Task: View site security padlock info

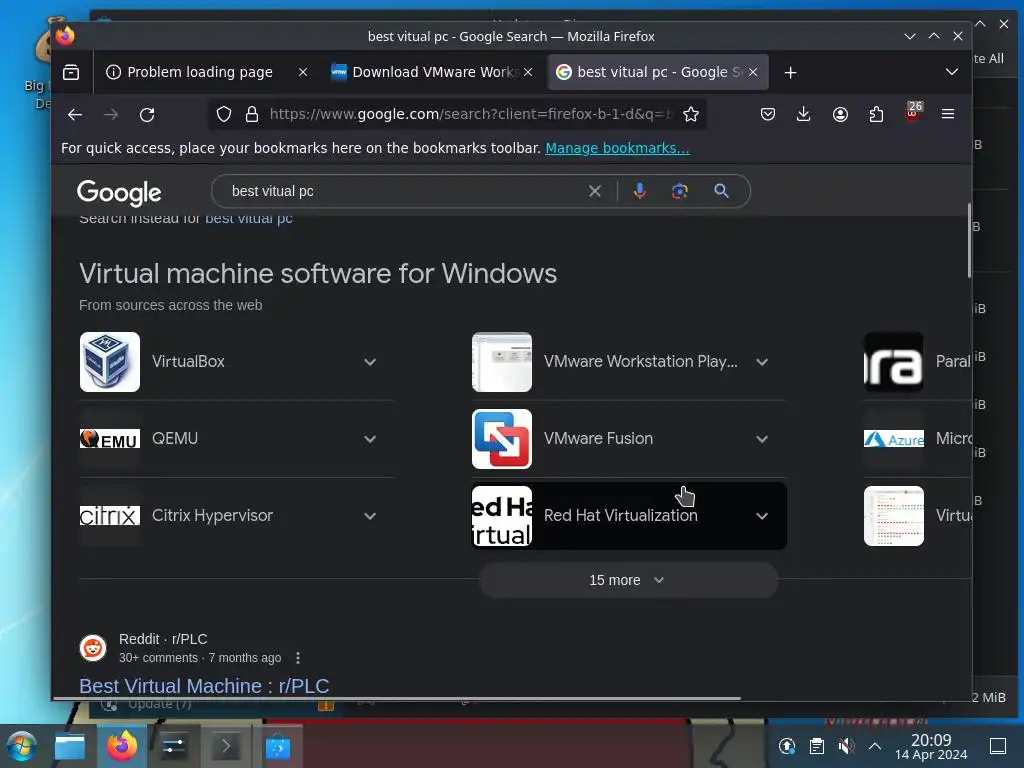Action: pos(252,115)
